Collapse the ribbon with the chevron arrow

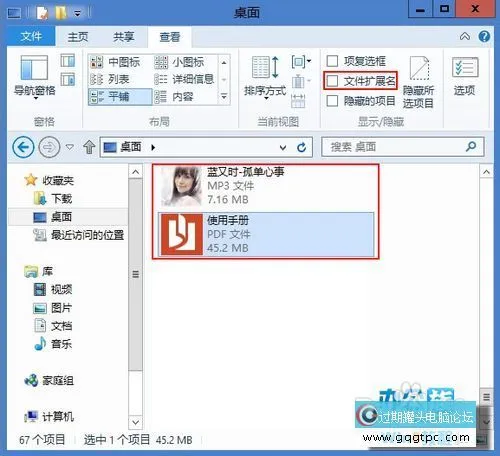pos(465,36)
